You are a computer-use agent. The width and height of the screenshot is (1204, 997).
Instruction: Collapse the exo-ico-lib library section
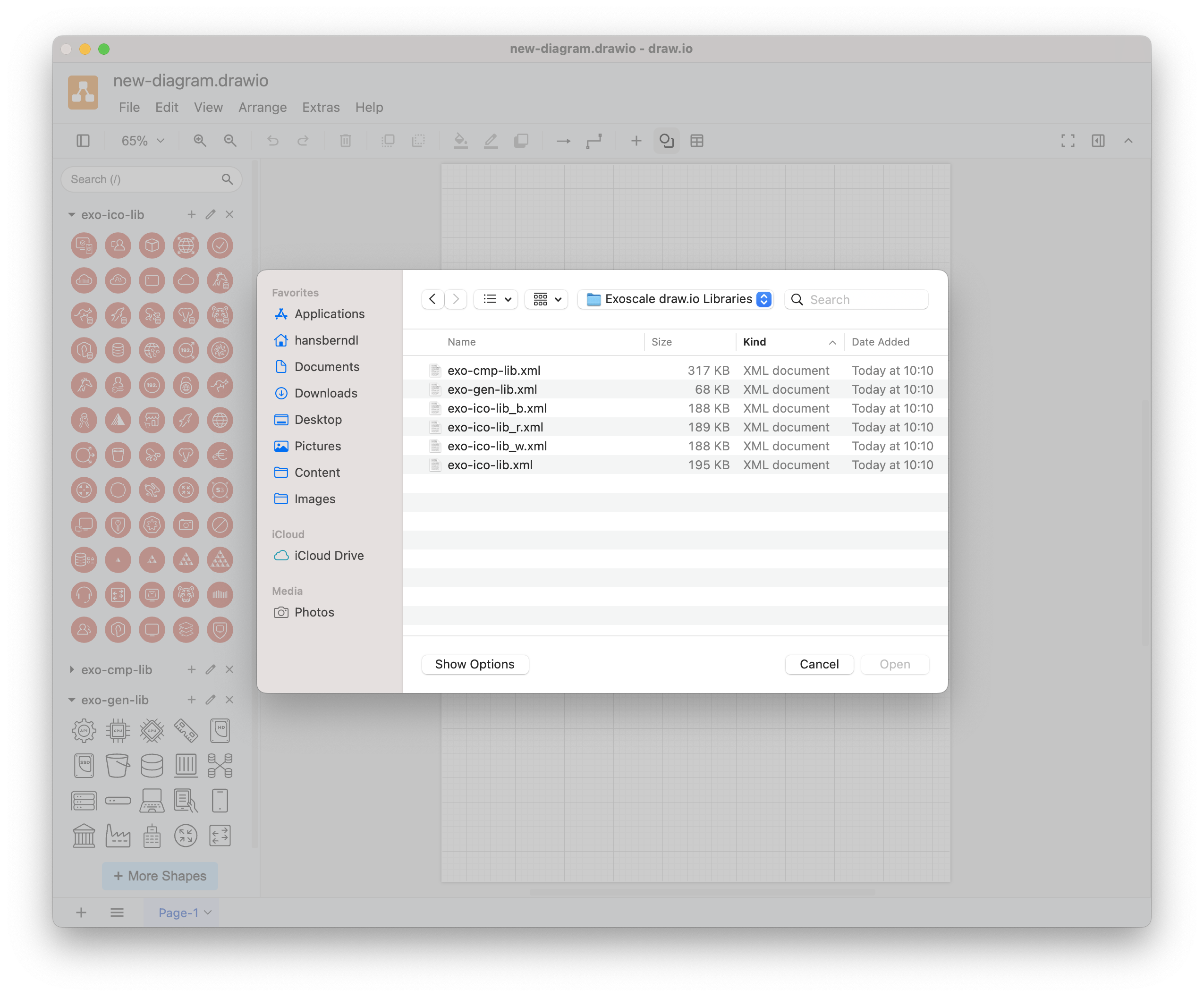71,214
